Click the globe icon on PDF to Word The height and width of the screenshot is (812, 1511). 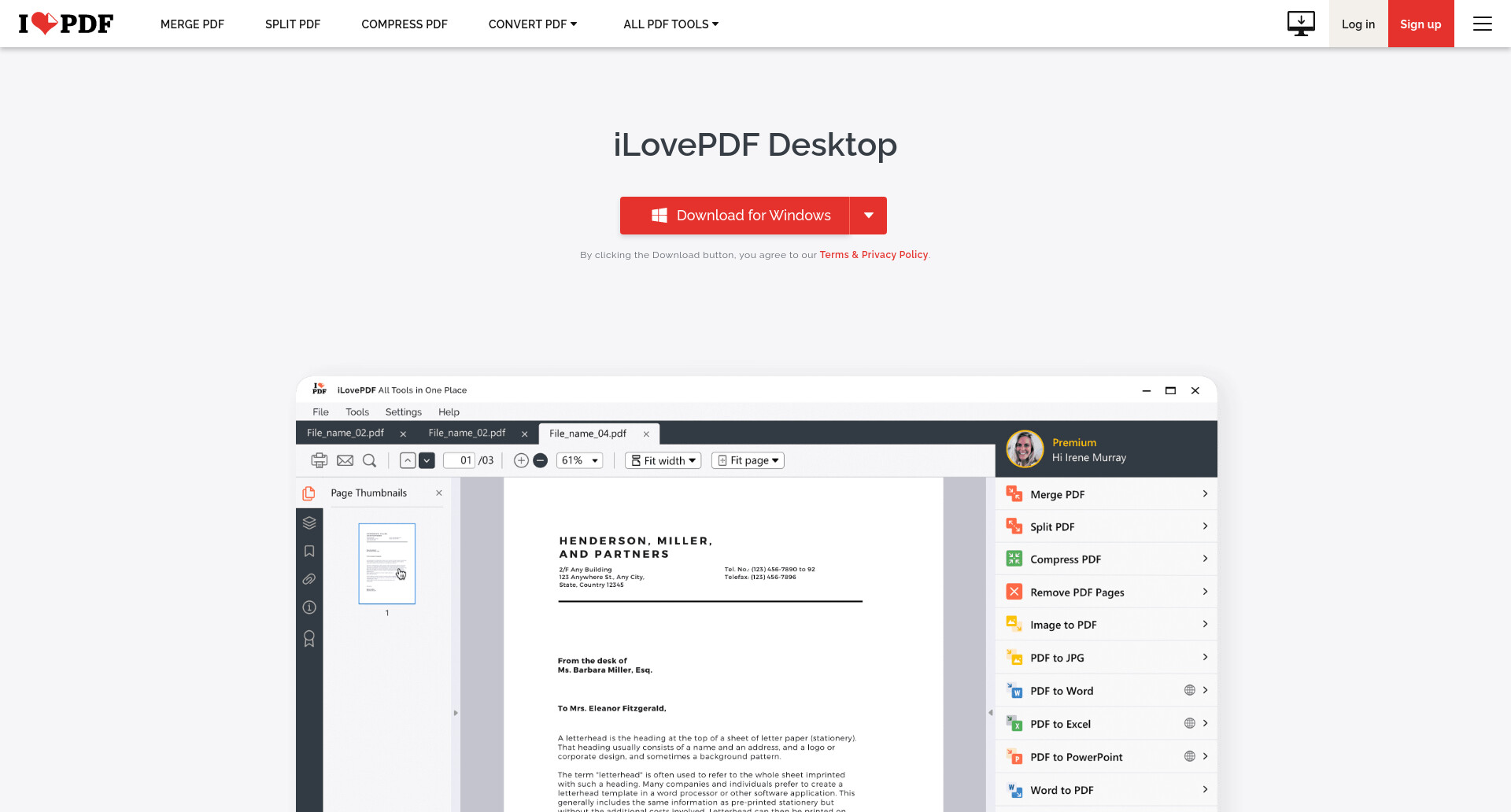tap(1190, 690)
